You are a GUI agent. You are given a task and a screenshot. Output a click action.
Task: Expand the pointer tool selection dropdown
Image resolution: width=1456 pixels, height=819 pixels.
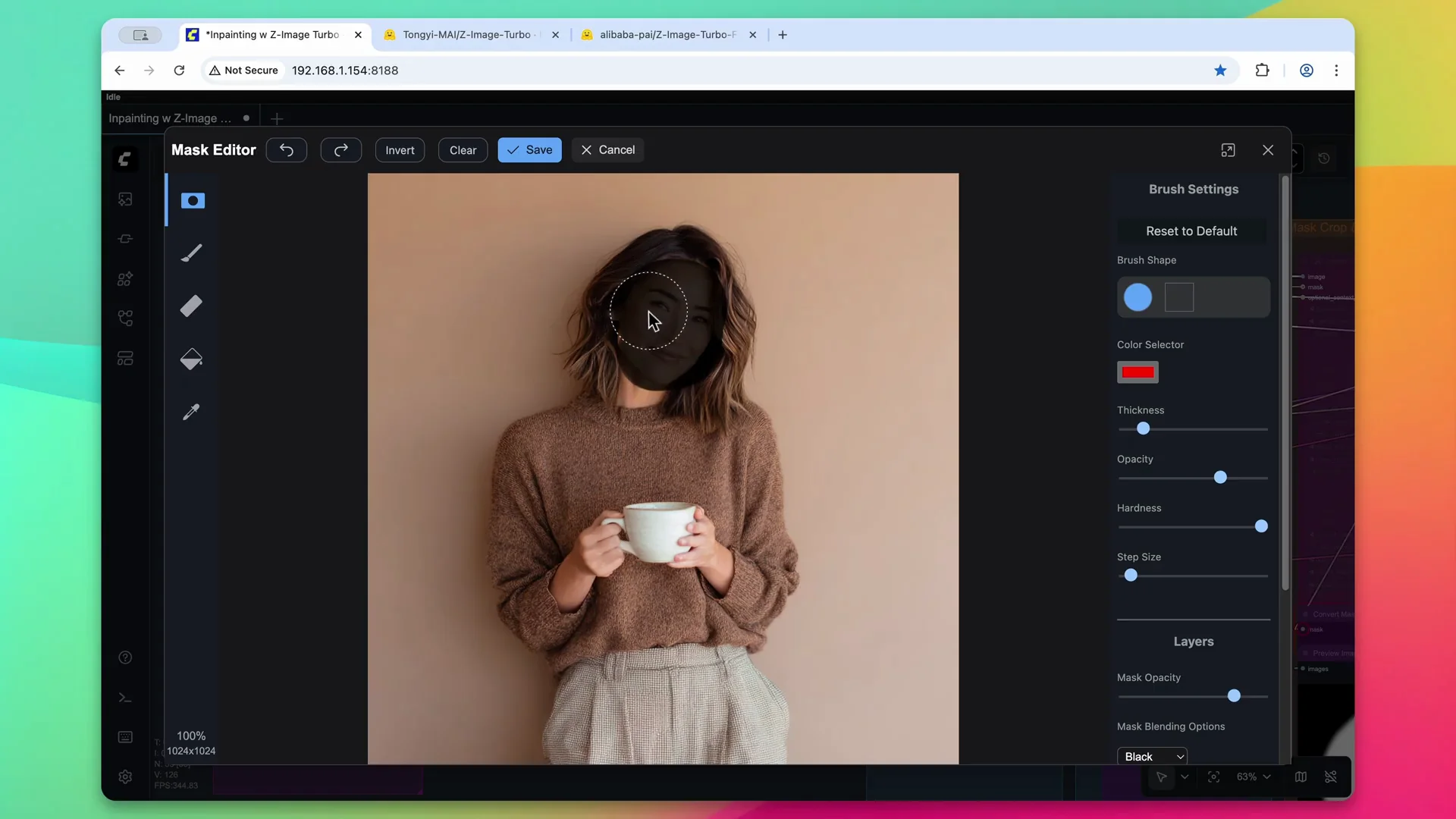point(1185,777)
